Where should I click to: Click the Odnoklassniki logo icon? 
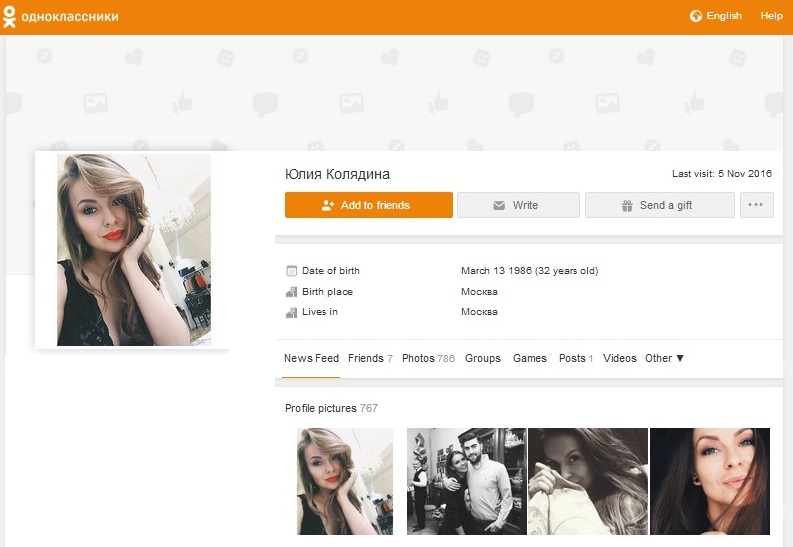coord(9,16)
